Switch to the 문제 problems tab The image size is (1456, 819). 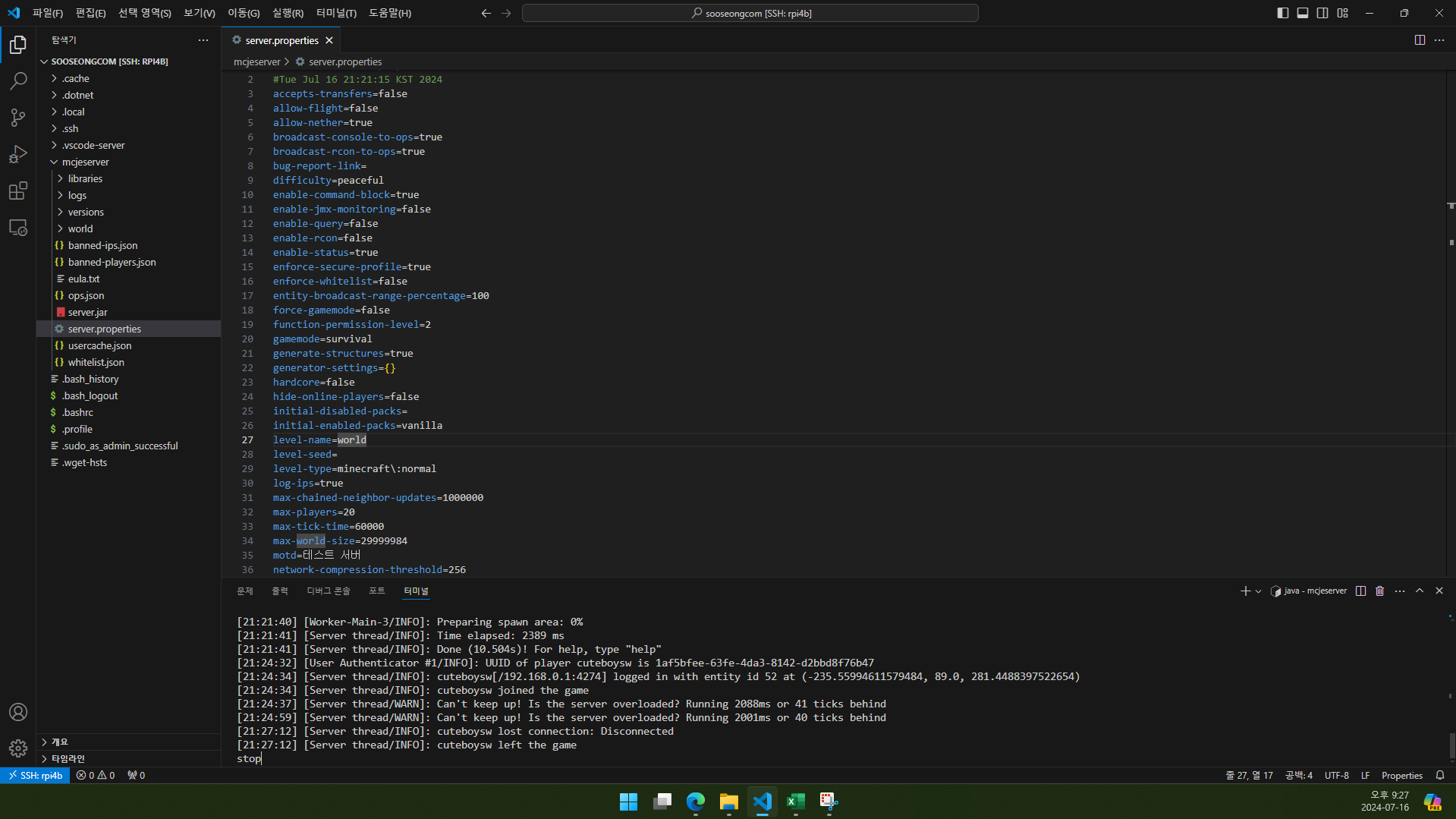coord(245,591)
